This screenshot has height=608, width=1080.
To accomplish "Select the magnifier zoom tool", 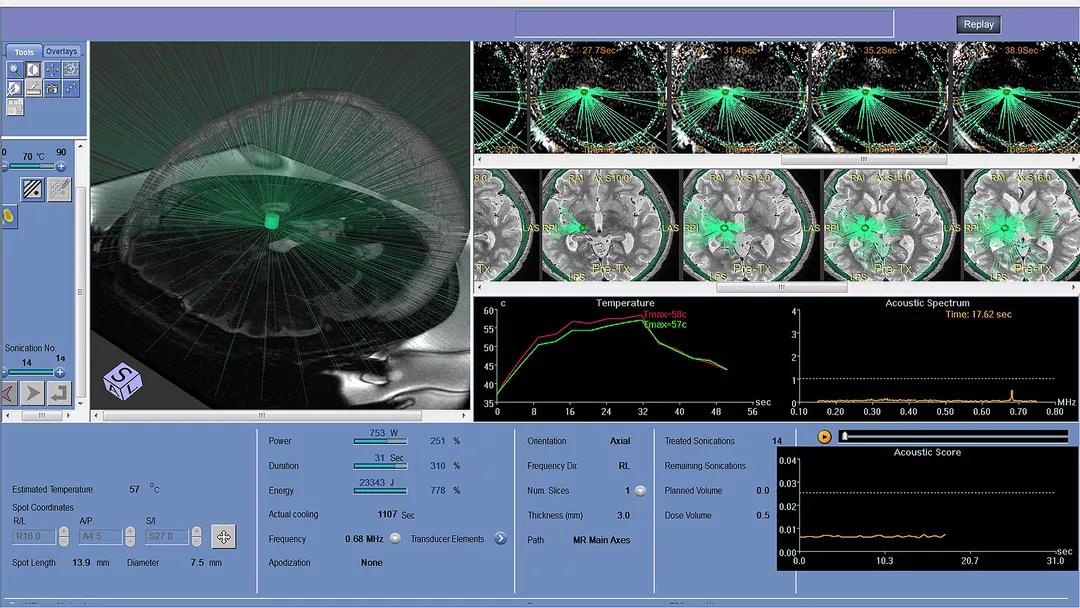I will [x=15, y=69].
